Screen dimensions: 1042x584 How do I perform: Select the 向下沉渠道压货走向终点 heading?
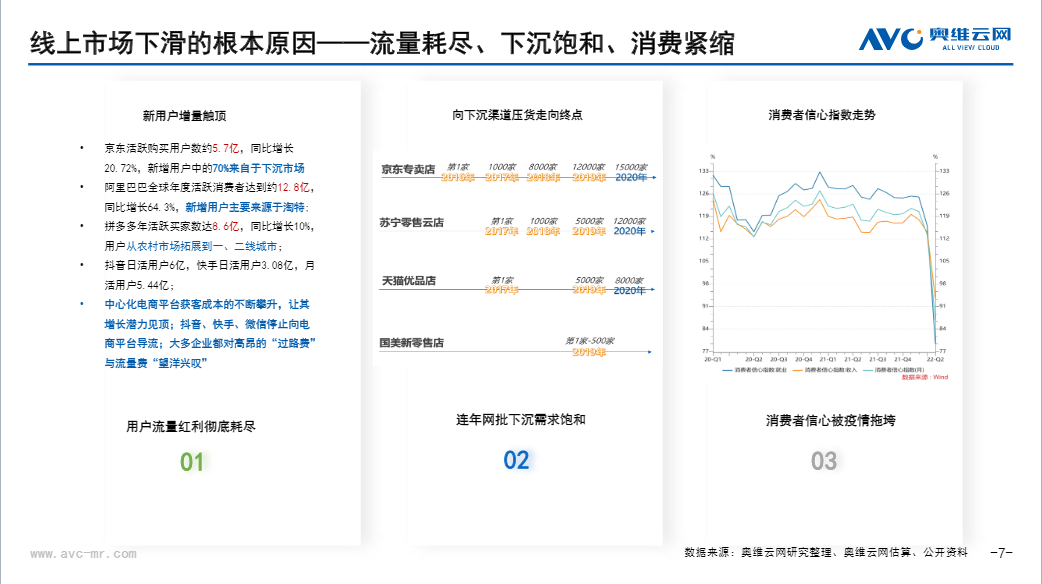coord(516,115)
